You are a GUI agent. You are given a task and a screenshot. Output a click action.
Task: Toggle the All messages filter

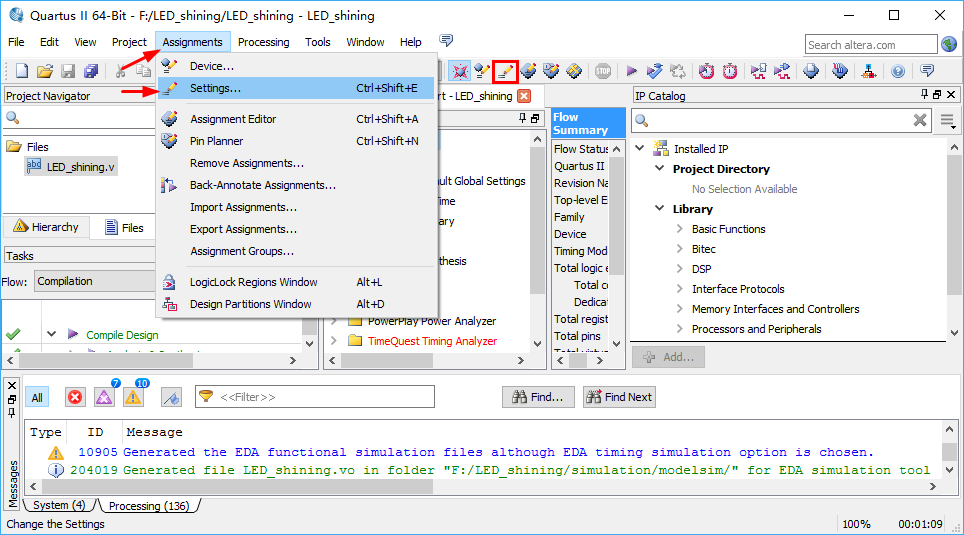[x=37, y=397]
